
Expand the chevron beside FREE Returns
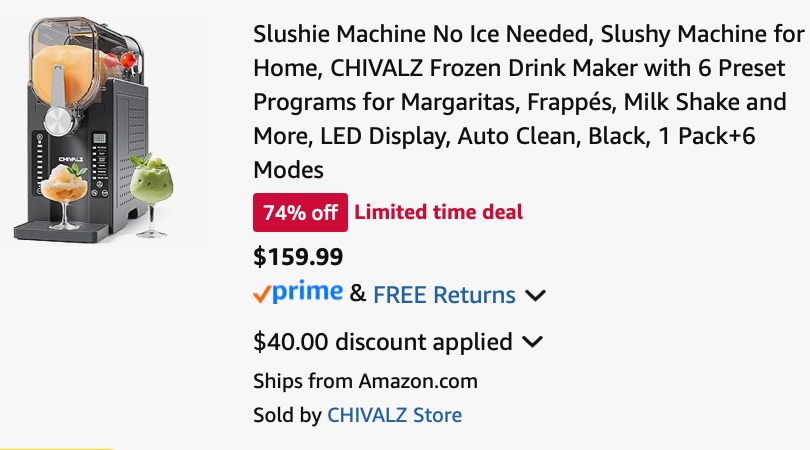coord(535,296)
